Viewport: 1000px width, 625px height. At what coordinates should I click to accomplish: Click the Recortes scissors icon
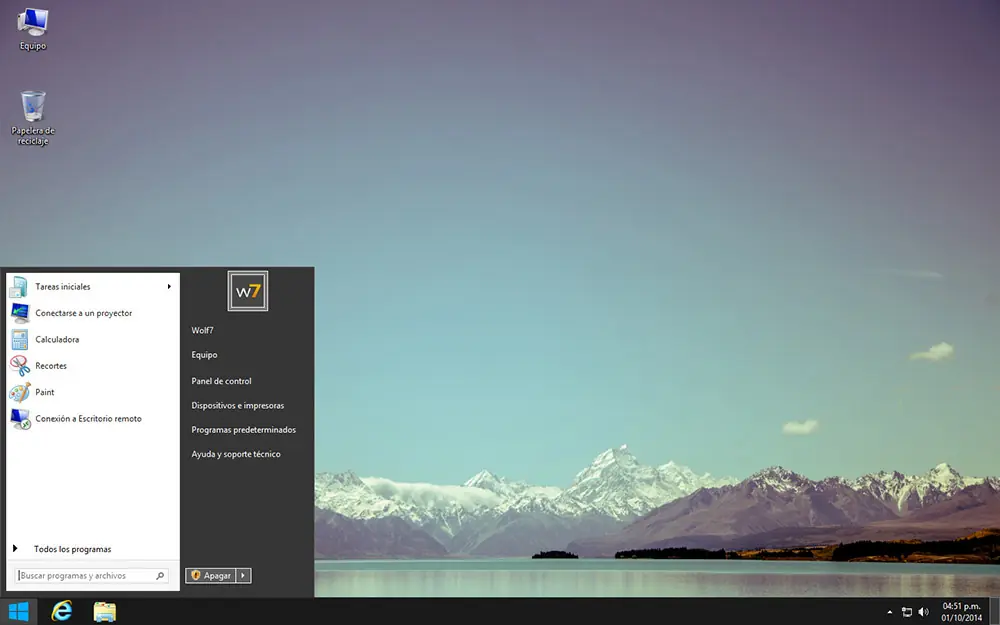[x=19, y=366]
